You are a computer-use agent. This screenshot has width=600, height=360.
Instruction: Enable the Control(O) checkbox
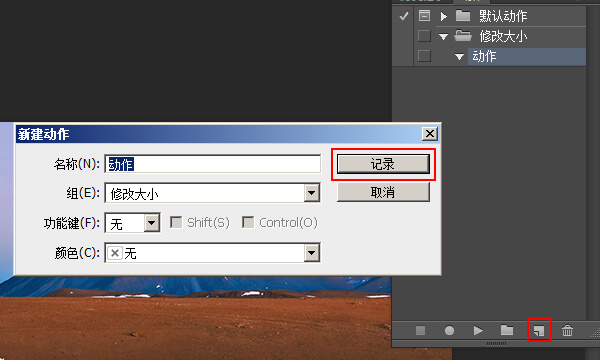click(x=248, y=222)
